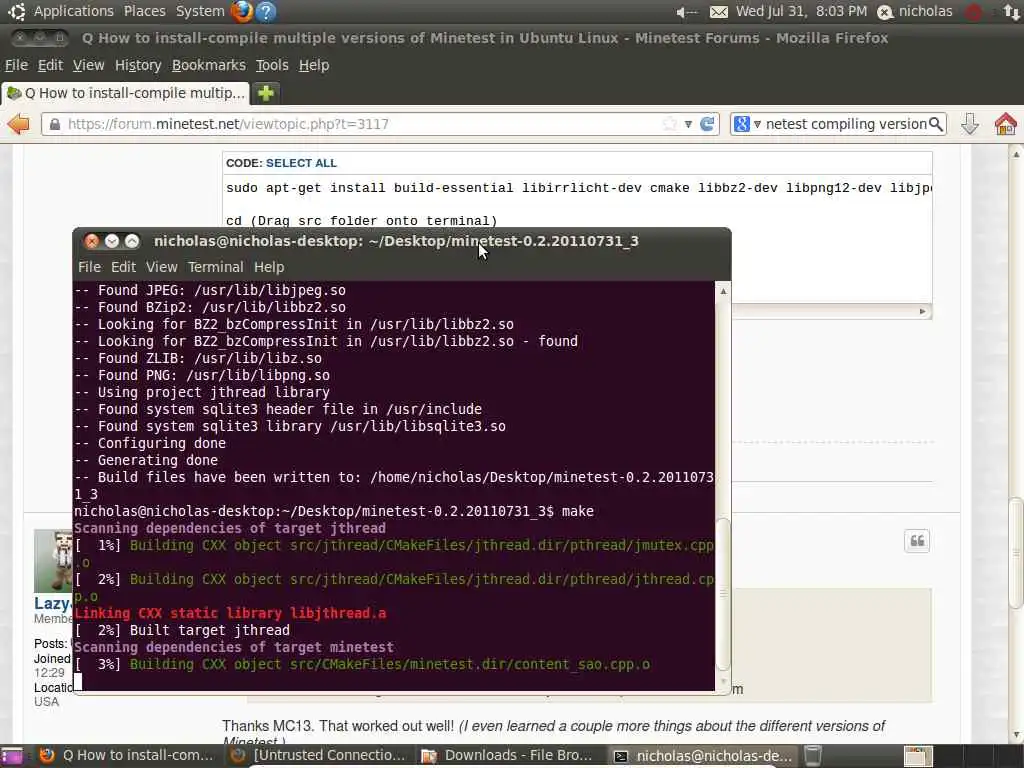
Task: Open the volume control speaker icon
Action: (x=686, y=12)
